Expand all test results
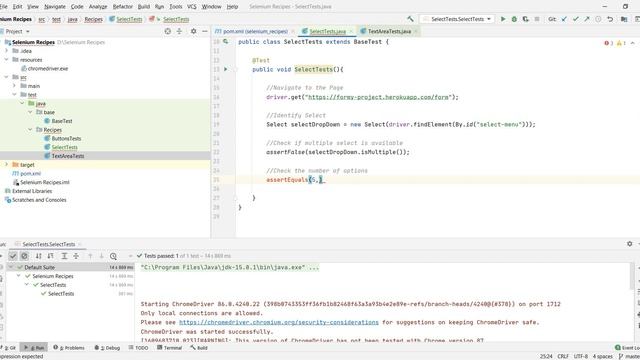Image resolution: width=640 pixels, height=360 pixels. click(x=64, y=256)
